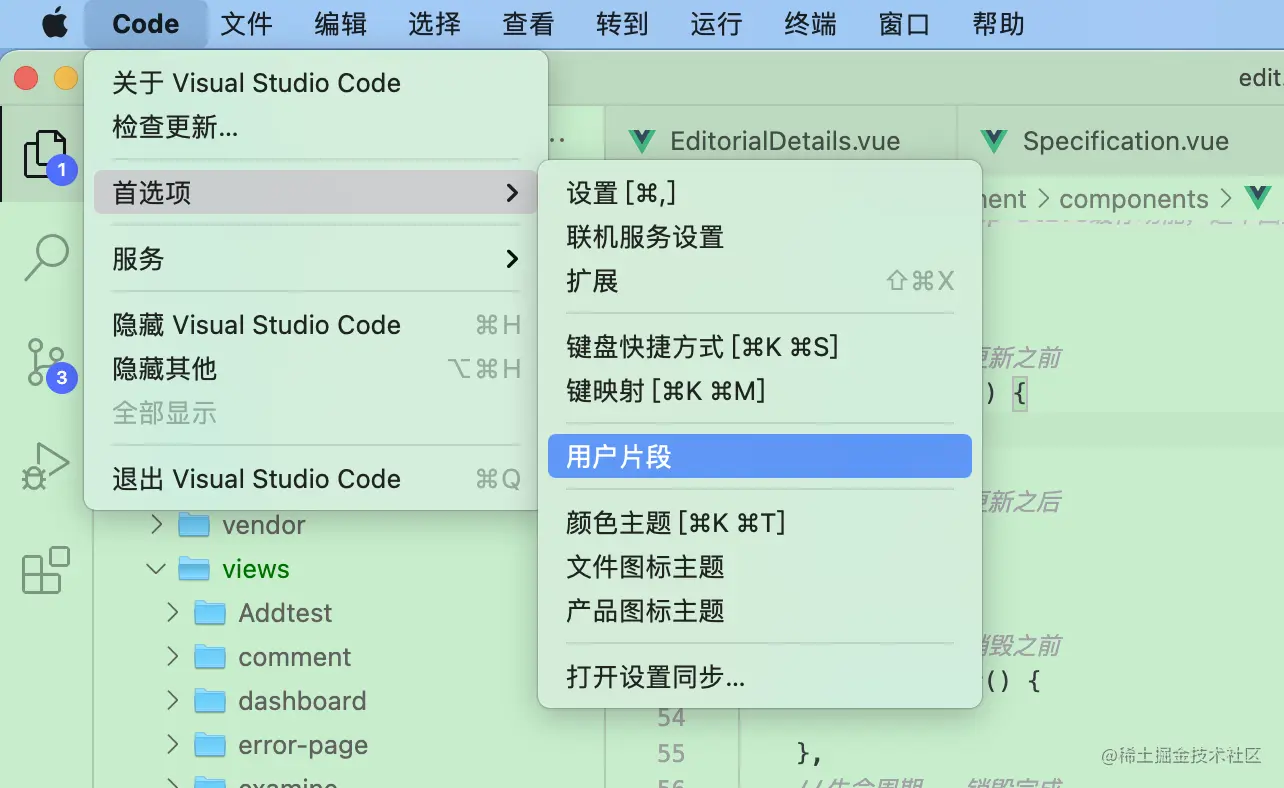Open the 编辑 menu
This screenshot has width=1284, height=788.
pyautogui.click(x=340, y=24)
